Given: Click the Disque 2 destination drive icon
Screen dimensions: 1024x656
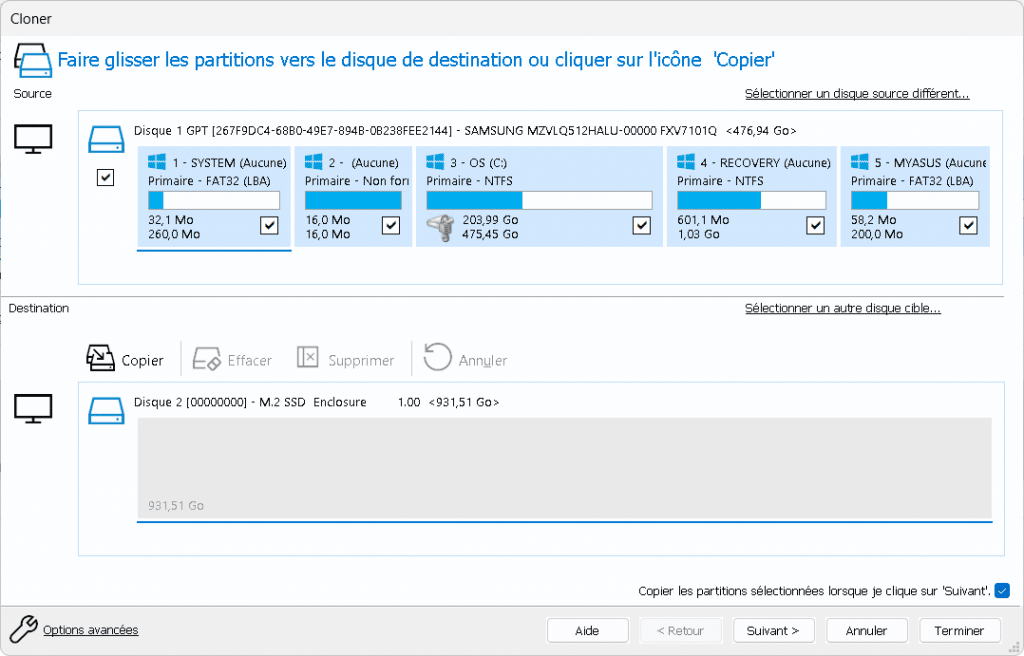Looking at the screenshot, I should [106, 409].
